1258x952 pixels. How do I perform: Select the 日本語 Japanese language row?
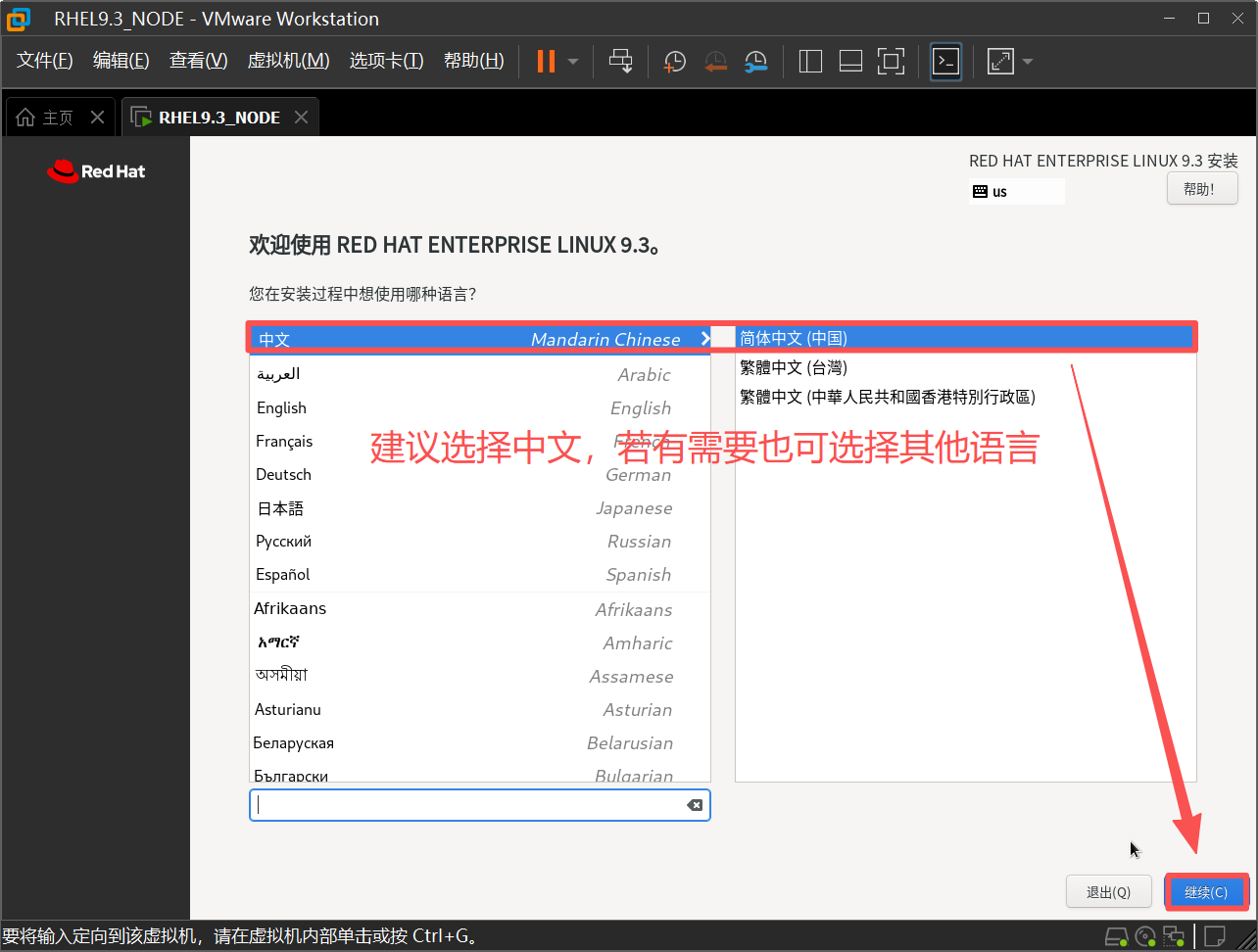pos(480,507)
